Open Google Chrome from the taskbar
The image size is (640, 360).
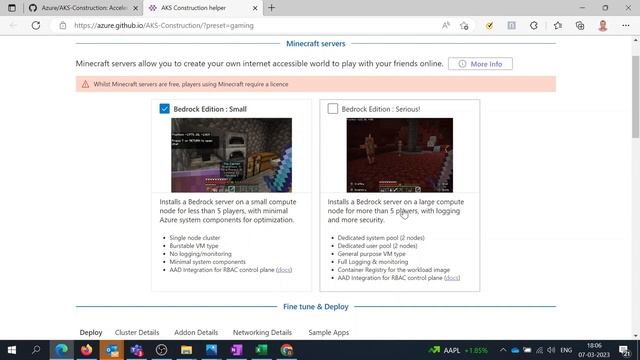(287, 350)
